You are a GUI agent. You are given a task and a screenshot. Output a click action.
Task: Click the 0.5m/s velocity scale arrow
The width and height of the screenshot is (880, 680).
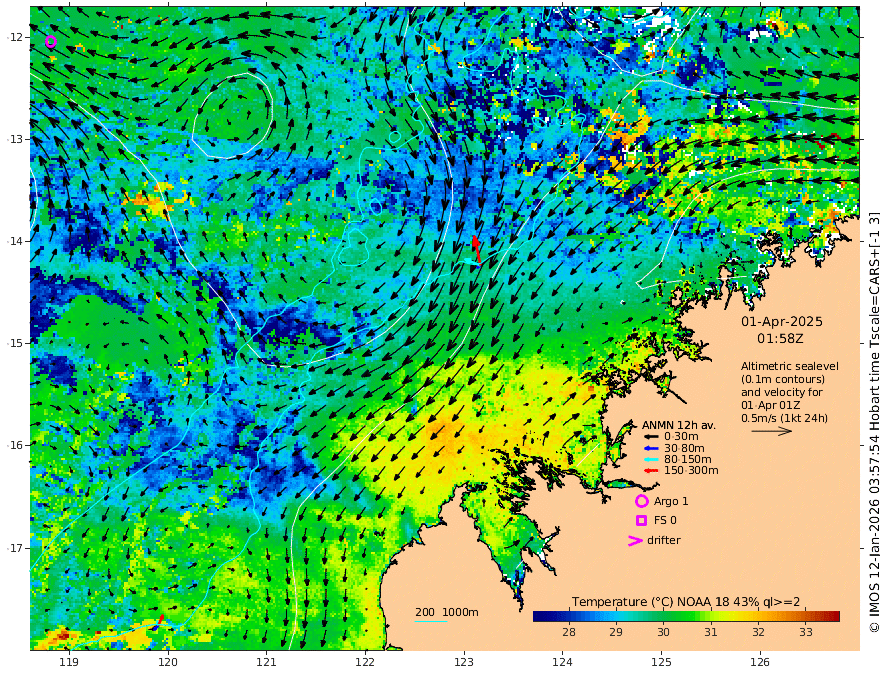(772, 431)
